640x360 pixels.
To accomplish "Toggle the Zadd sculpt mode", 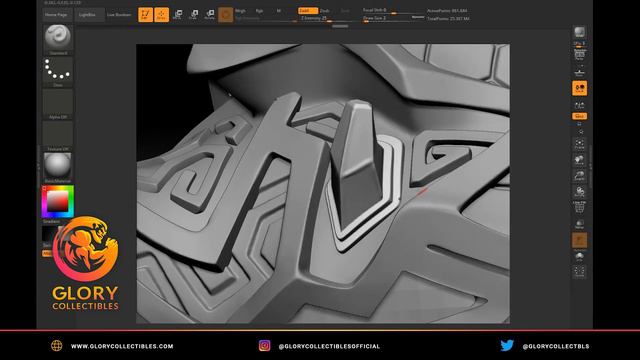I will [x=307, y=11].
